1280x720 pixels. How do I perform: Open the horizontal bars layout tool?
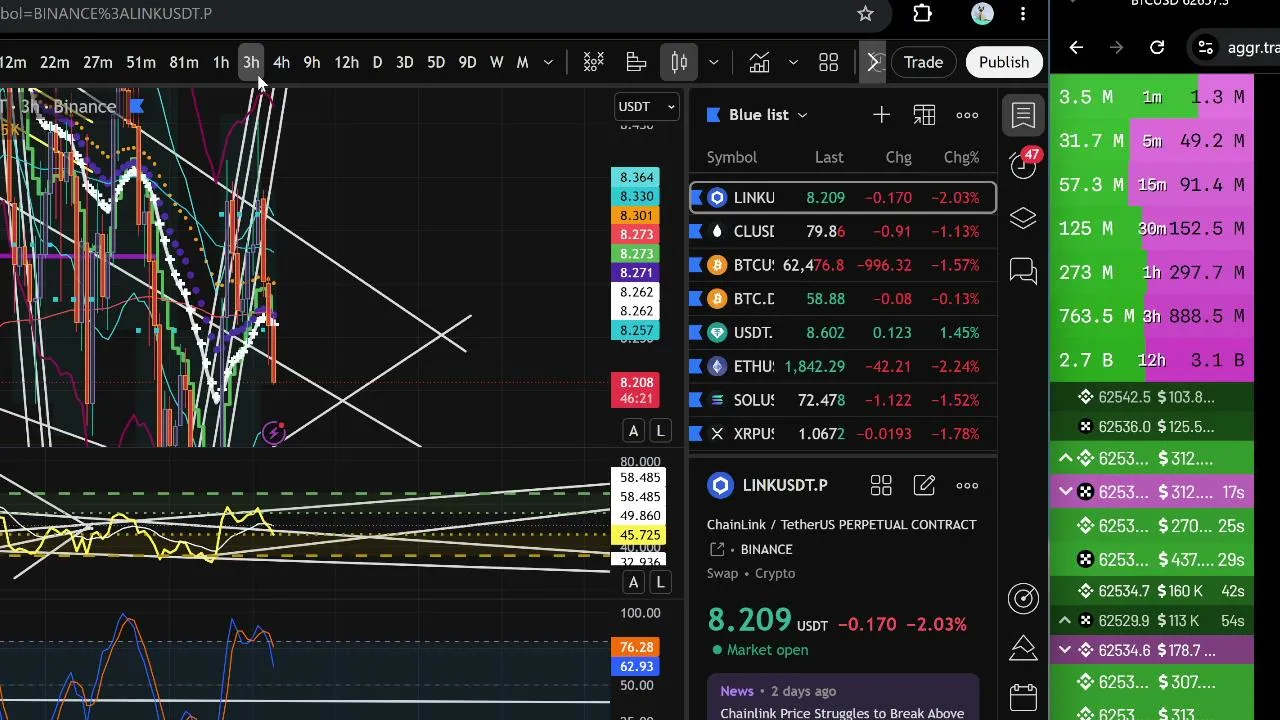[x=636, y=62]
